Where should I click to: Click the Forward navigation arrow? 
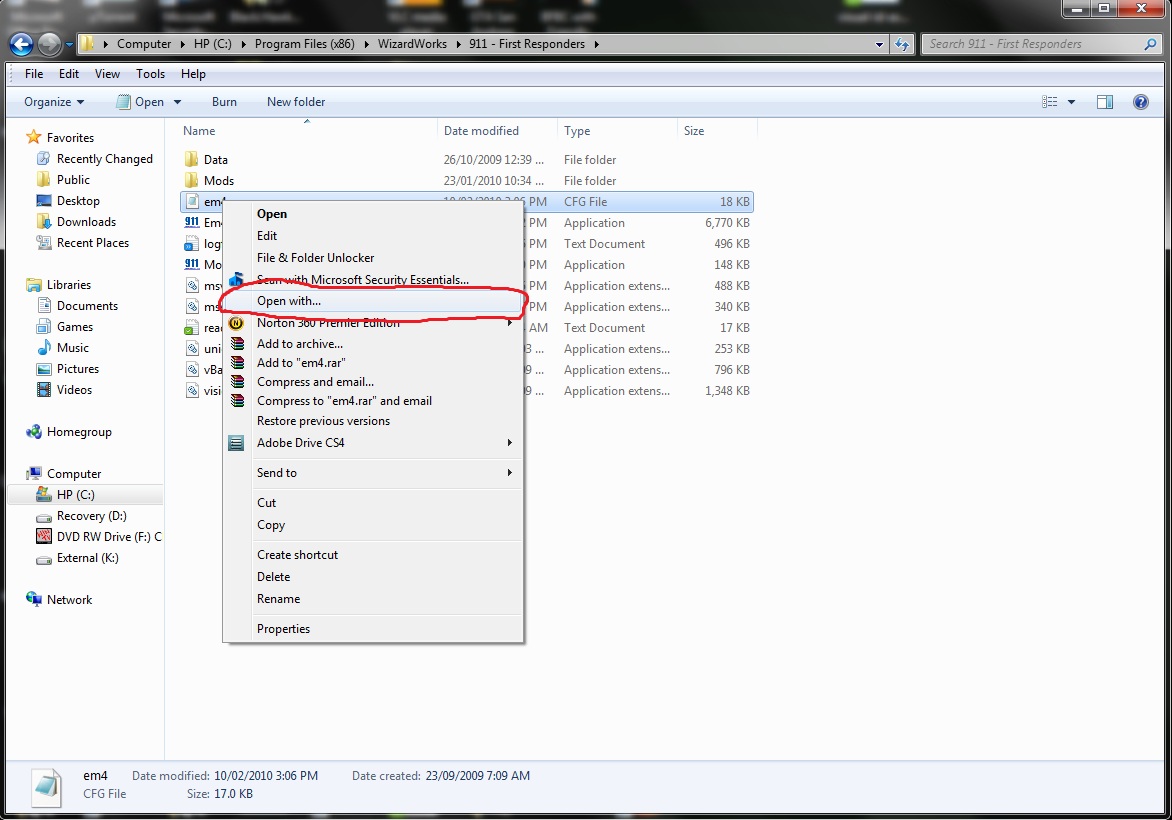[49, 45]
